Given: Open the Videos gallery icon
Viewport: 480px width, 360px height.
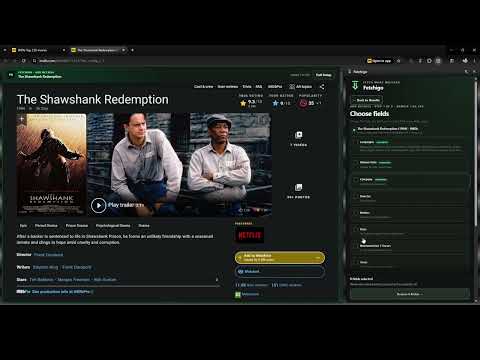Looking at the screenshot, I should pyautogui.click(x=298, y=135).
